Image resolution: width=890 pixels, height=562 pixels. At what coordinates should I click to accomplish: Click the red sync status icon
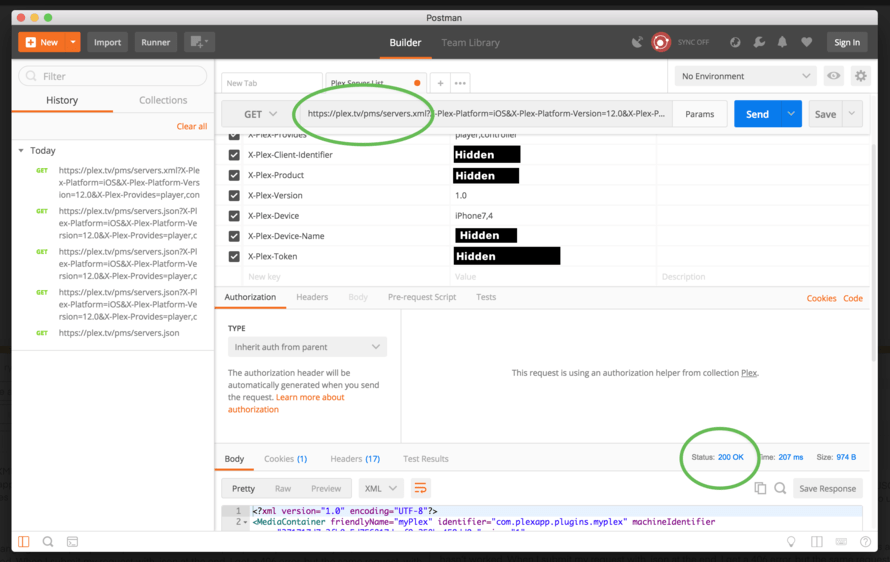pyautogui.click(x=661, y=42)
